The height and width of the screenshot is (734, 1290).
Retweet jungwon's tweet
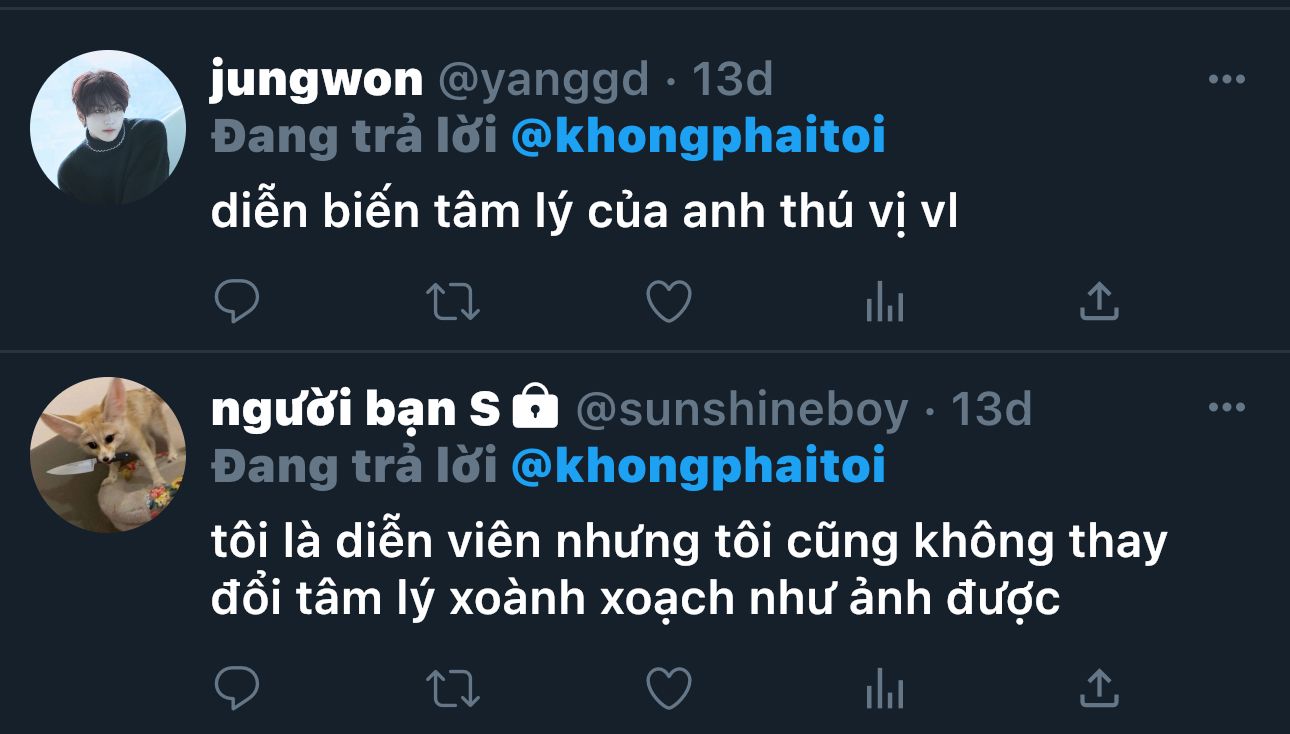coord(453,301)
